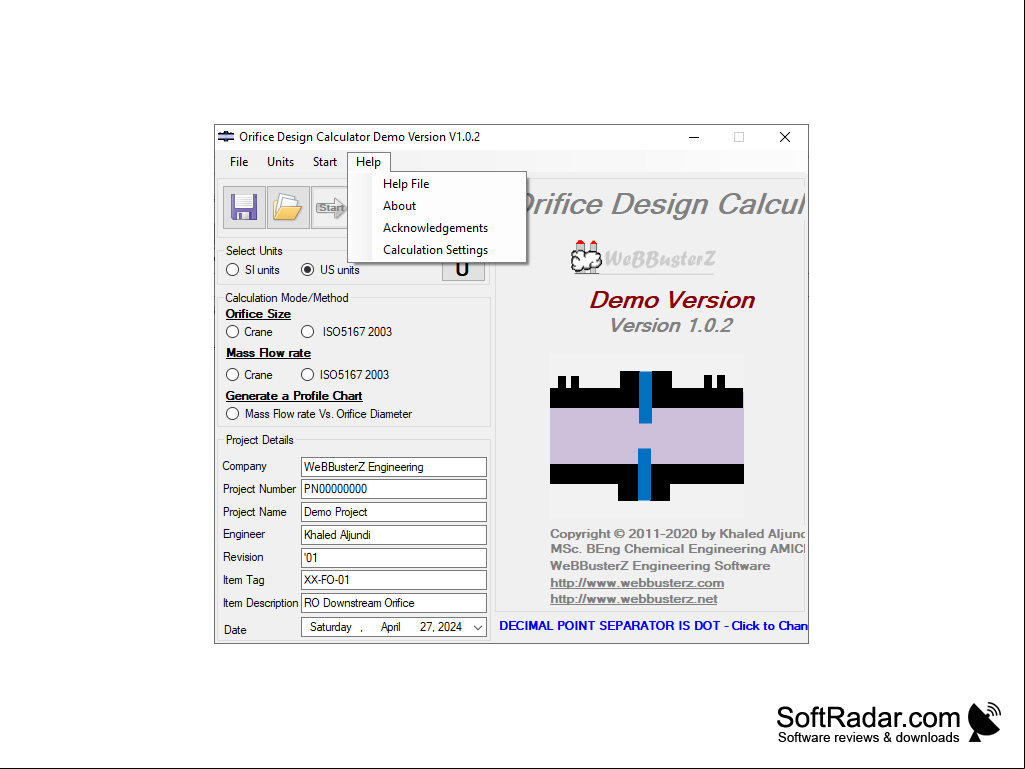Click the Company input field
The width and height of the screenshot is (1025, 769).
394,467
